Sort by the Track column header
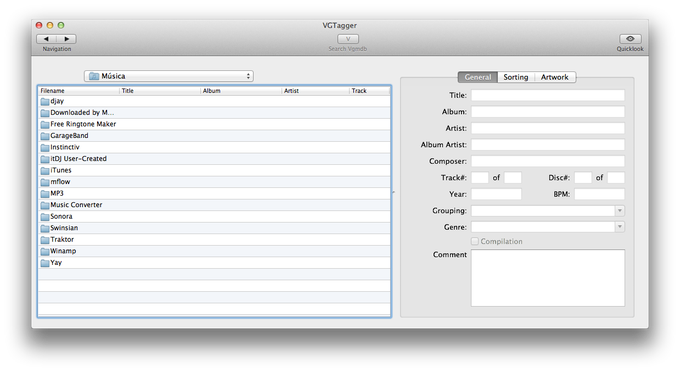 click(370, 91)
